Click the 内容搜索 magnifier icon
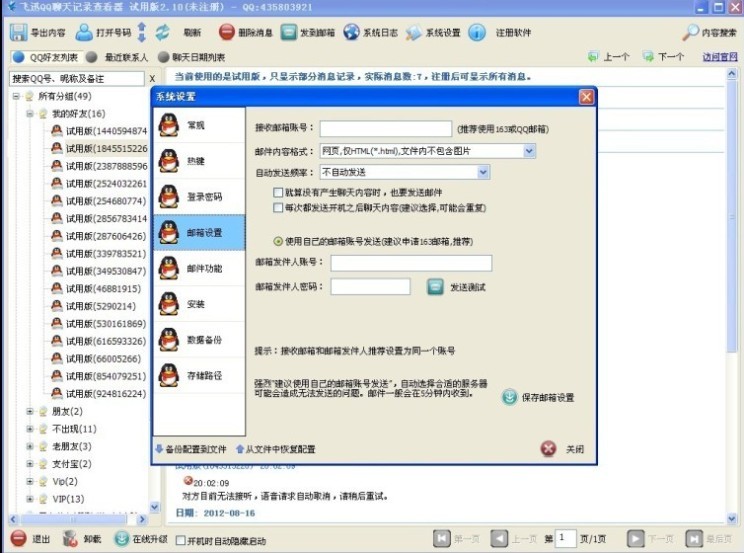This screenshot has width=744, height=553. (690, 33)
